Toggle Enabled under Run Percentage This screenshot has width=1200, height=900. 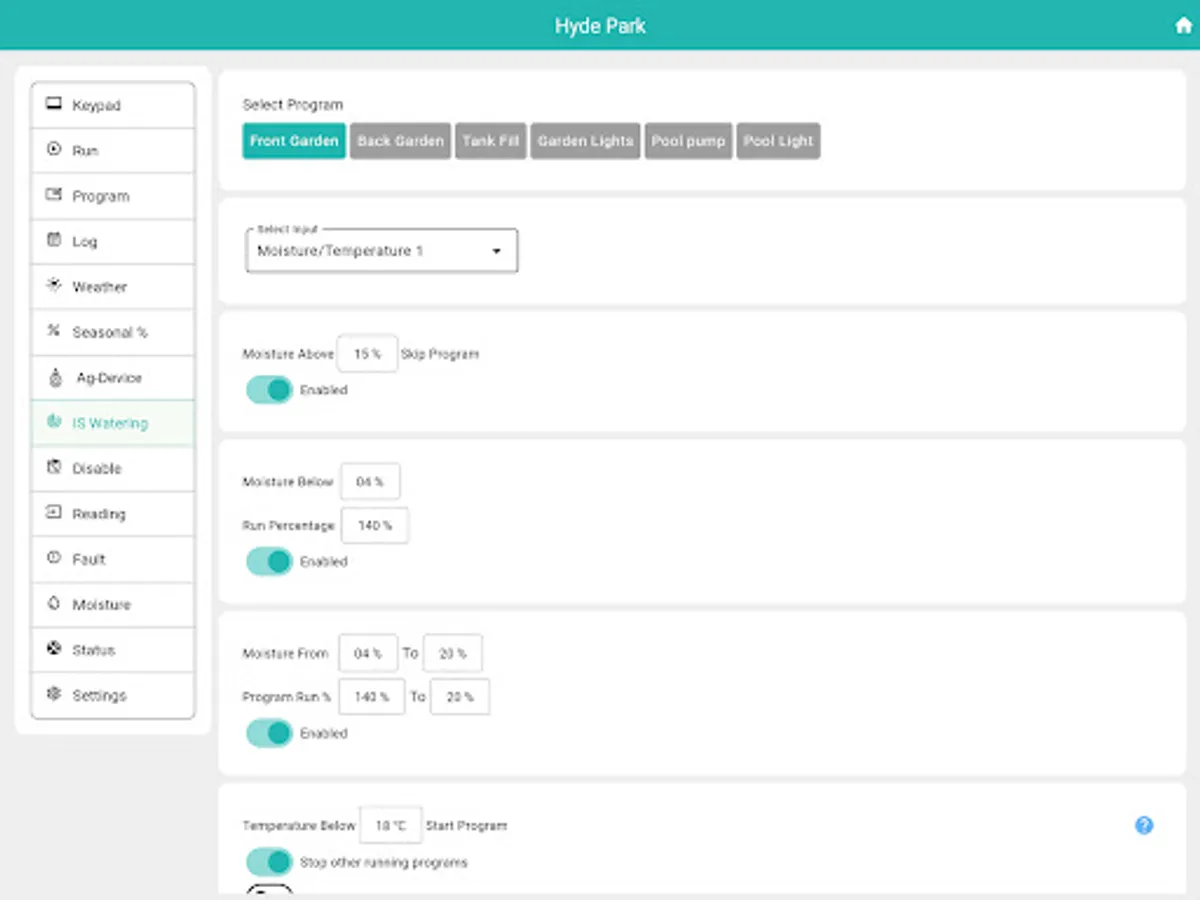click(268, 561)
